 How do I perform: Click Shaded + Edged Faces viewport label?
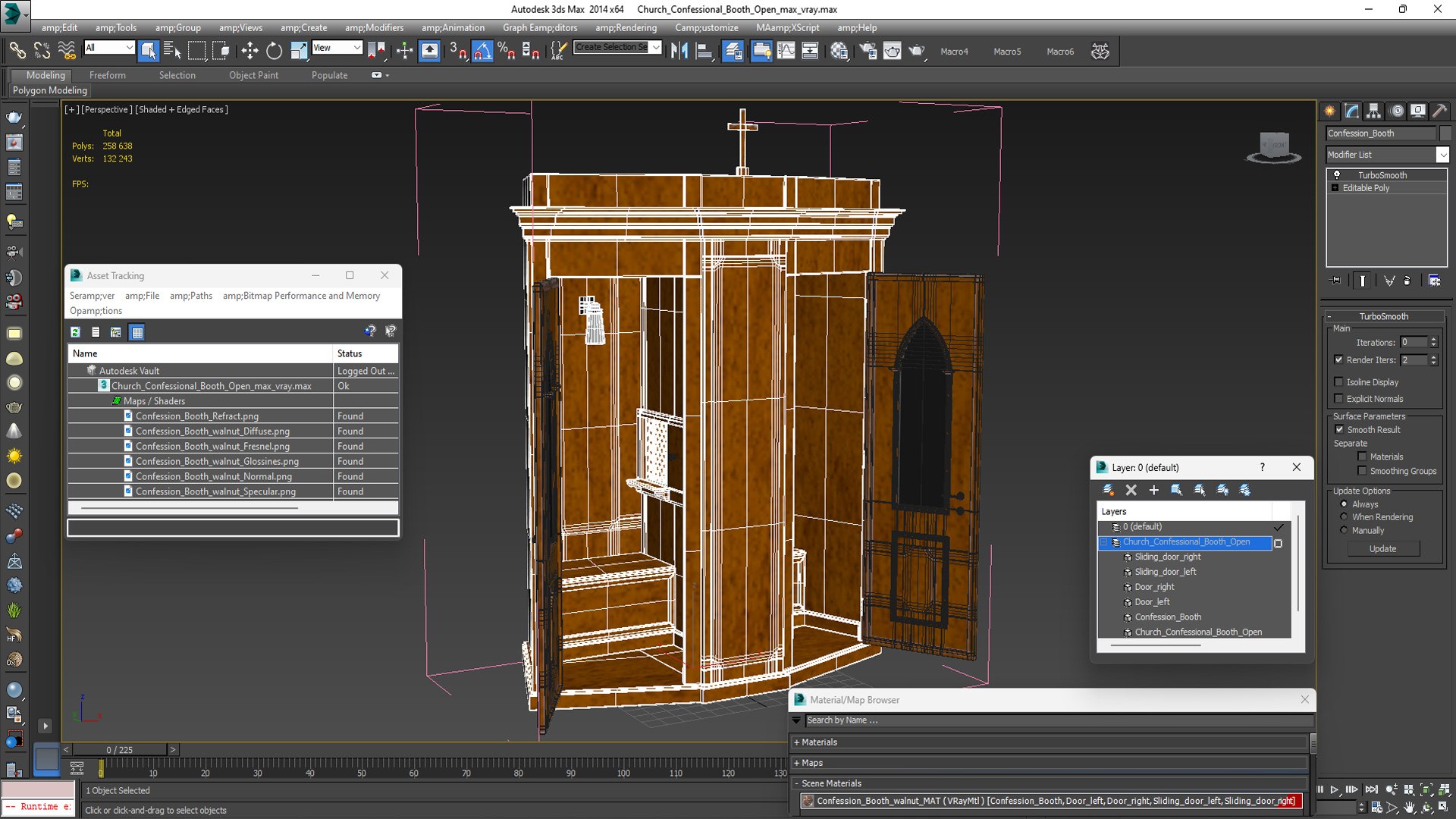click(x=181, y=109)
